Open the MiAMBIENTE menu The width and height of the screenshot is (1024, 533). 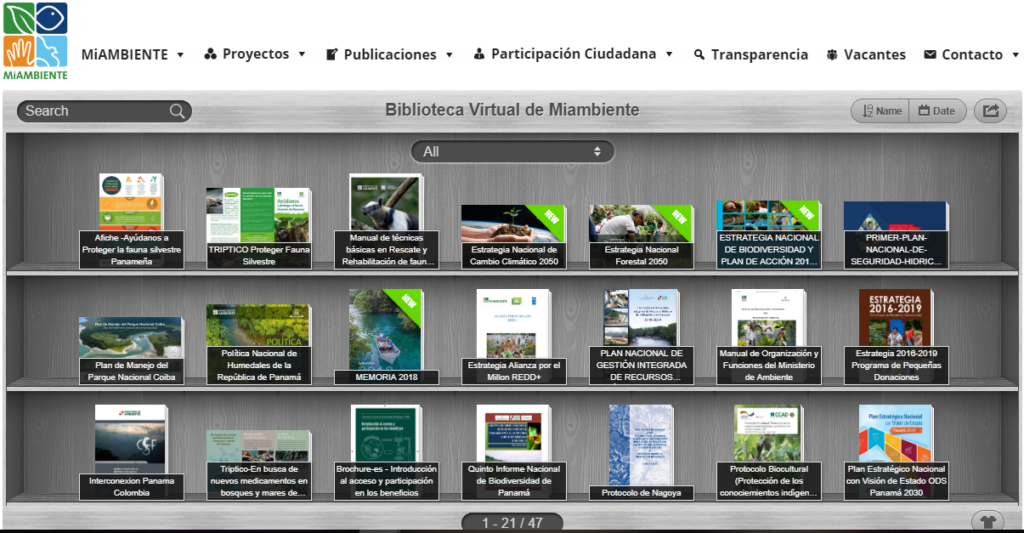click(x=132, y=54)
